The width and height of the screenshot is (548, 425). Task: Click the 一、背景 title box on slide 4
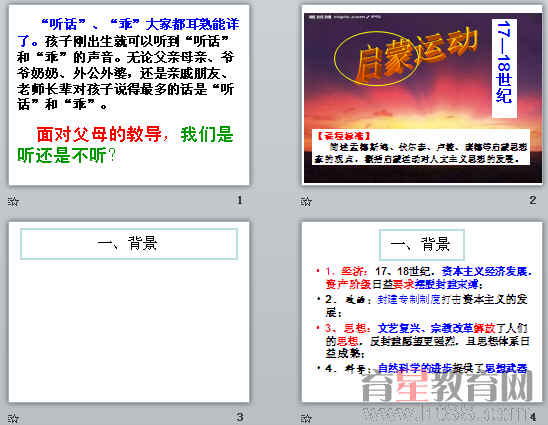click(422, 244)
